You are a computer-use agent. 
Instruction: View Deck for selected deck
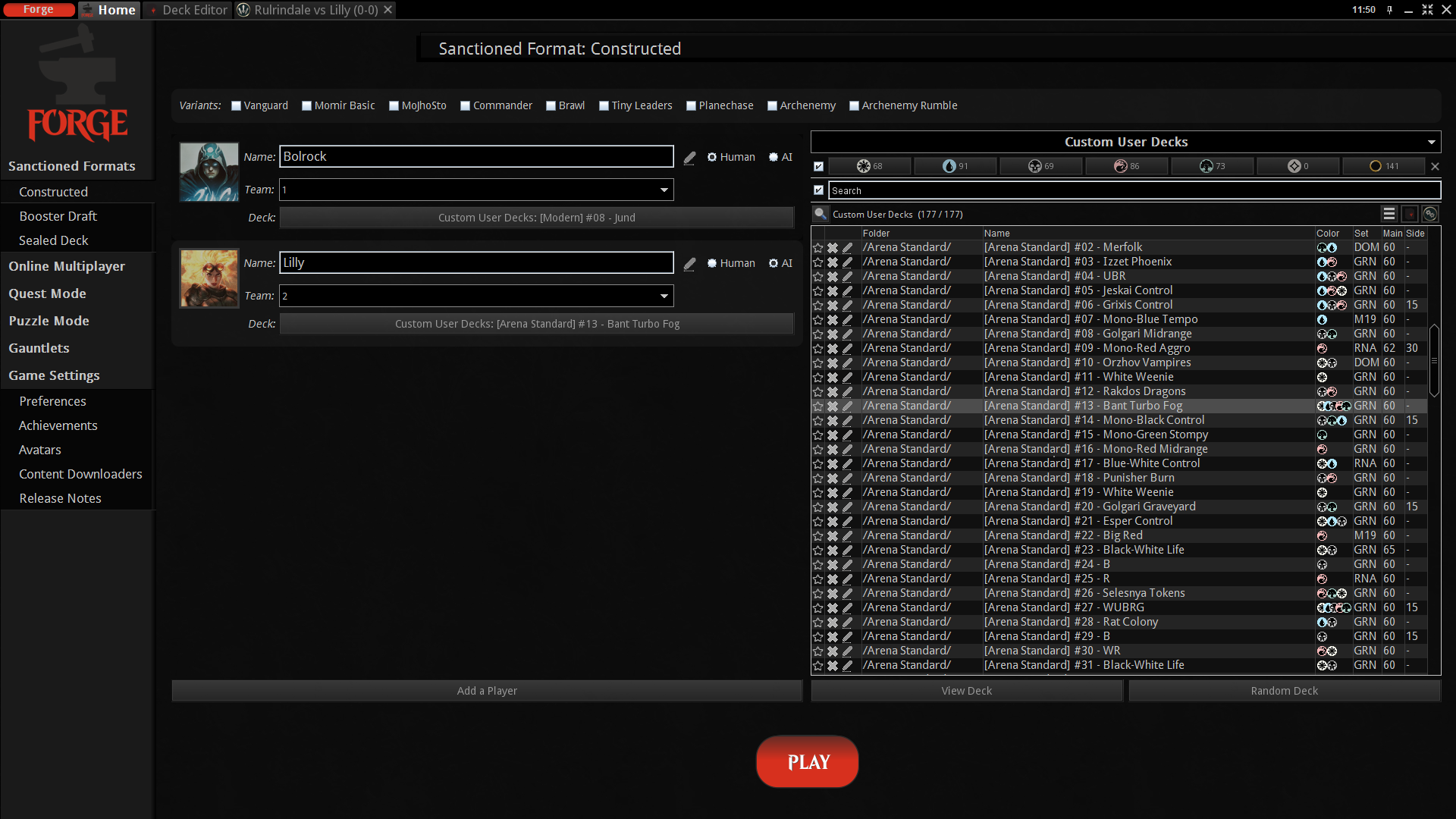pos(967,691)
